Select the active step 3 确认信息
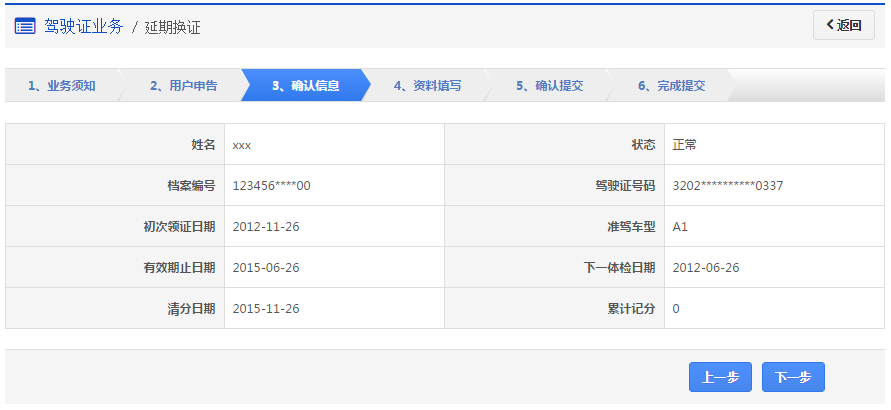Image resolution: width=891 pixels, height=410 pixels. point(305,86)
